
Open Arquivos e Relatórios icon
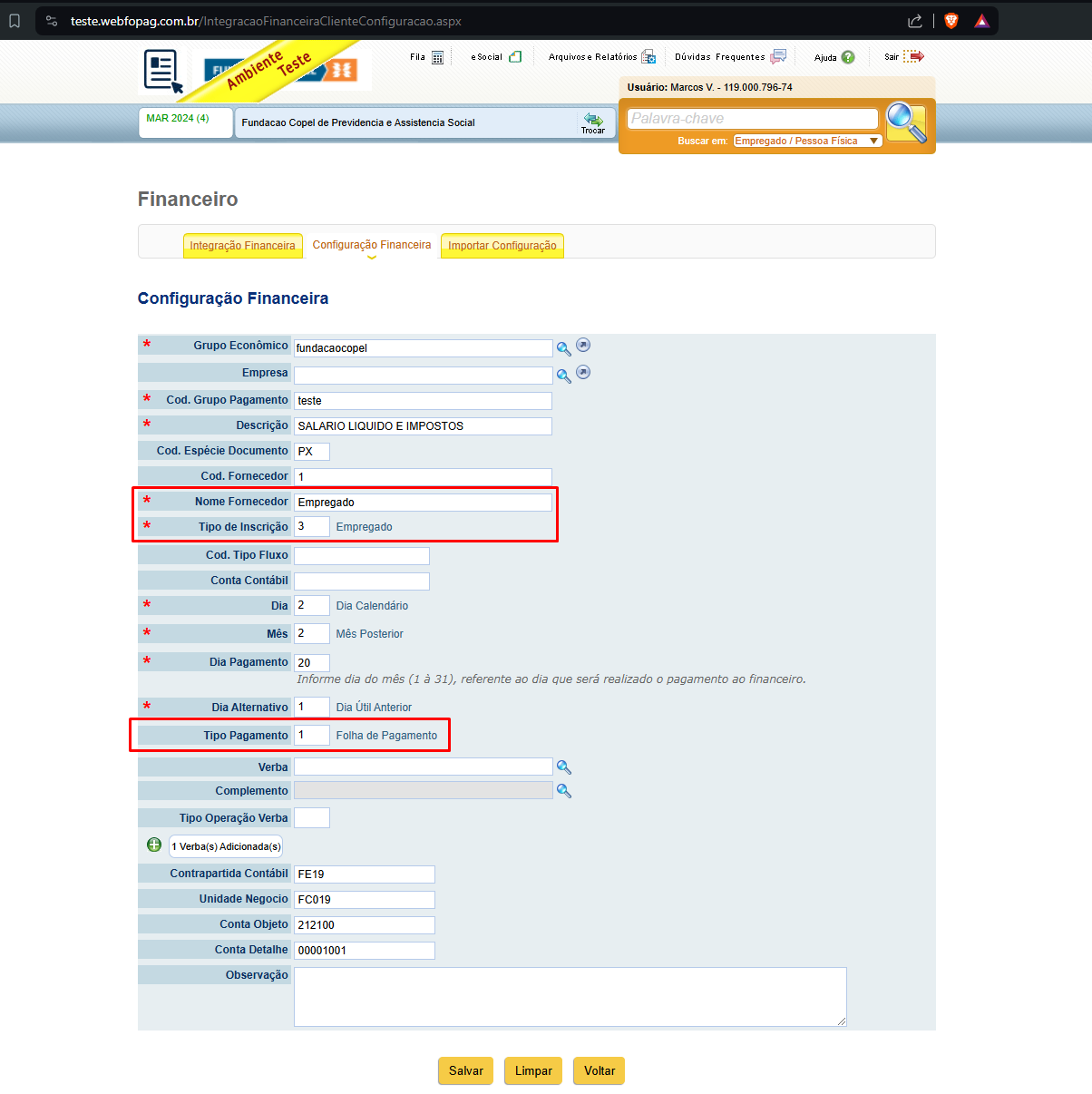coord(648,57)
